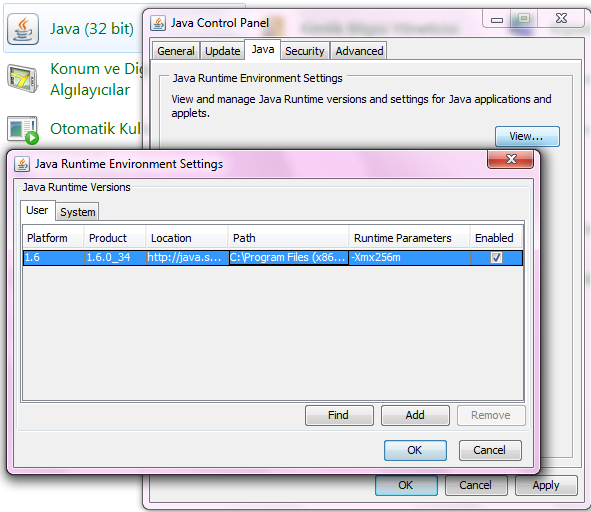
Task: Open the Otomatik Kullan autoplay icon
Action: (x=23, y=130)
